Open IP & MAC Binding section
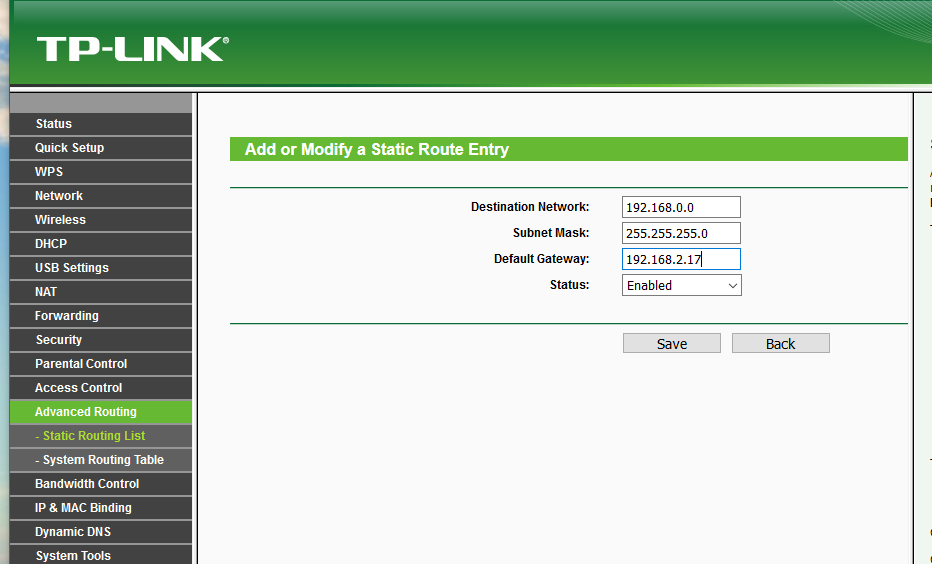This screenshot has height=564, width=932. pos(101,508)
